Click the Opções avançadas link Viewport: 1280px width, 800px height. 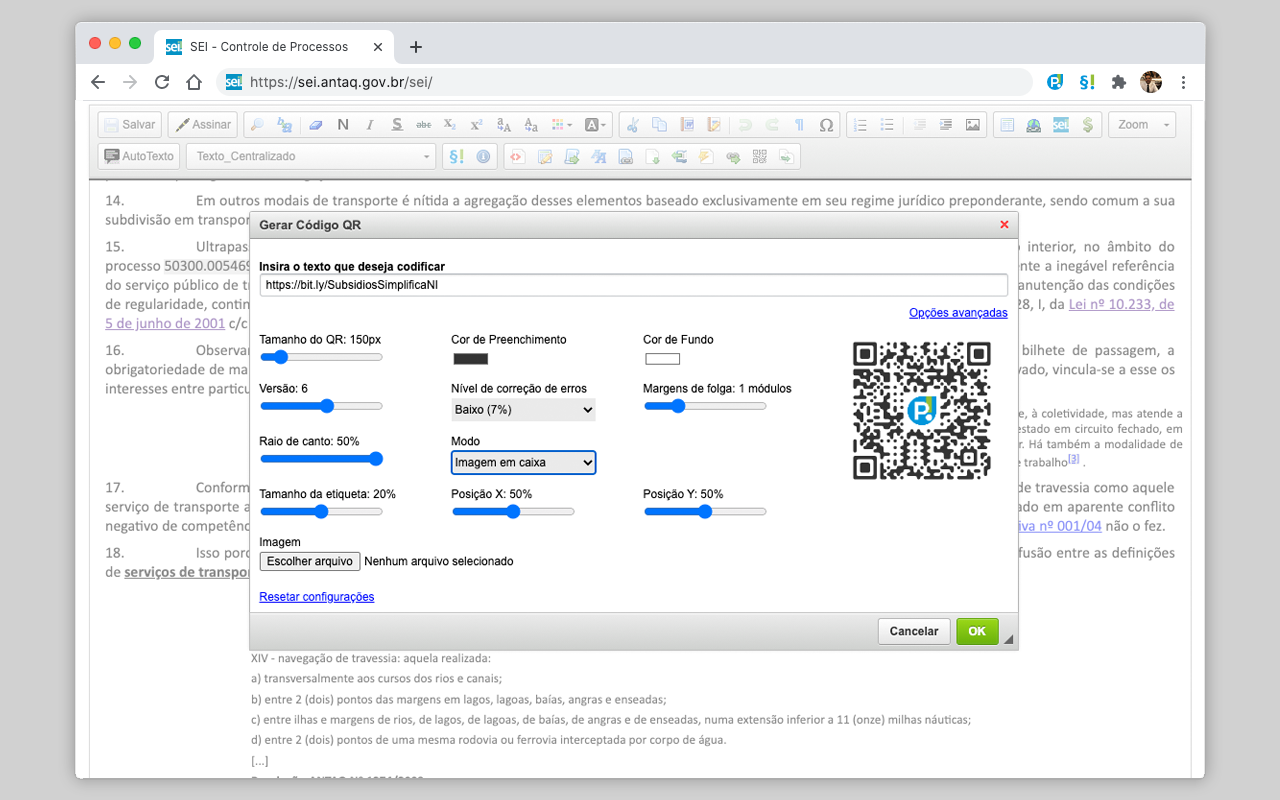pos(958,313)
